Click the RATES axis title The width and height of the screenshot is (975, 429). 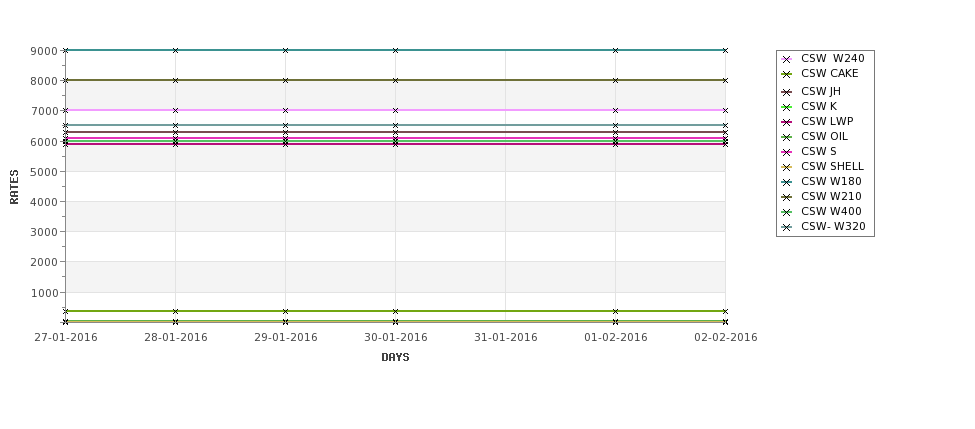[x=14, y=187]
